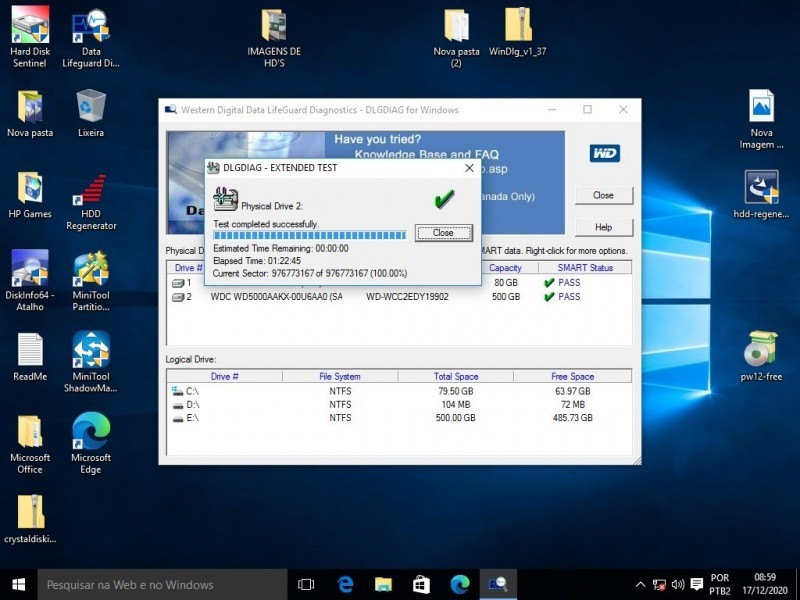800x600 pixels.
Task: Sort logical drives by Free Space column
Action: pyautogui.click(x=572, y=377)
